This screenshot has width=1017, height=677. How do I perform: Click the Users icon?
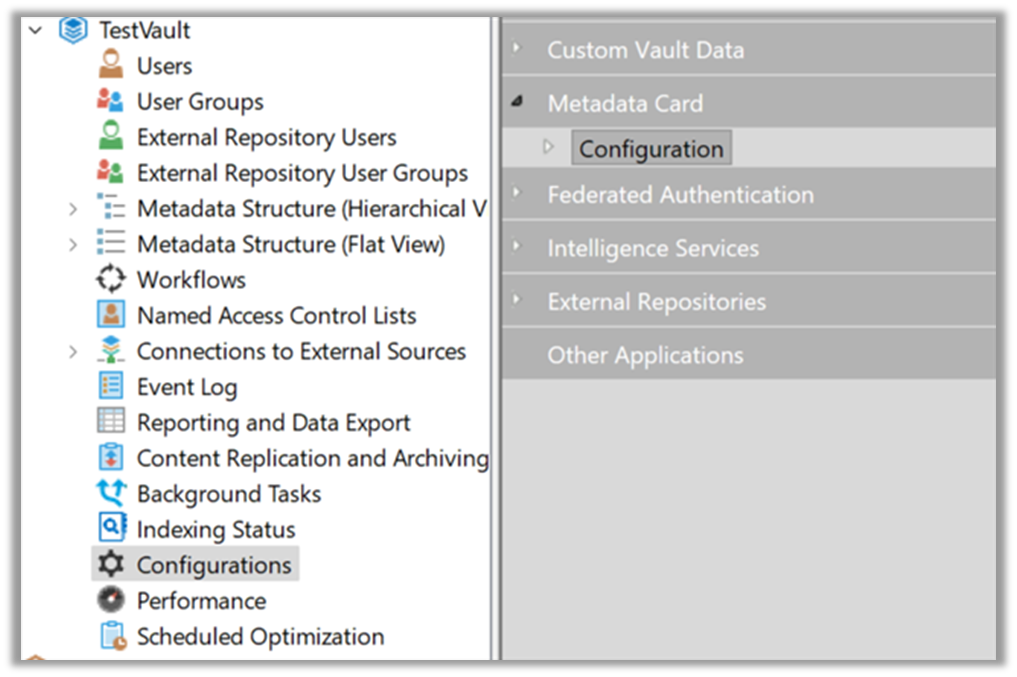pyautogui.click(x=111, y=64)
